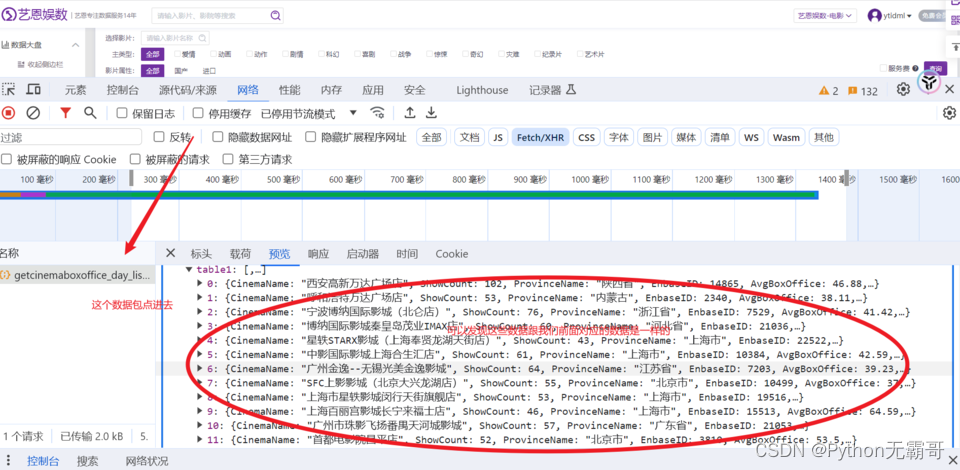Switch to the 元素 panel tab
This screenshot has width=960, height=470.
tap(76, 91)
